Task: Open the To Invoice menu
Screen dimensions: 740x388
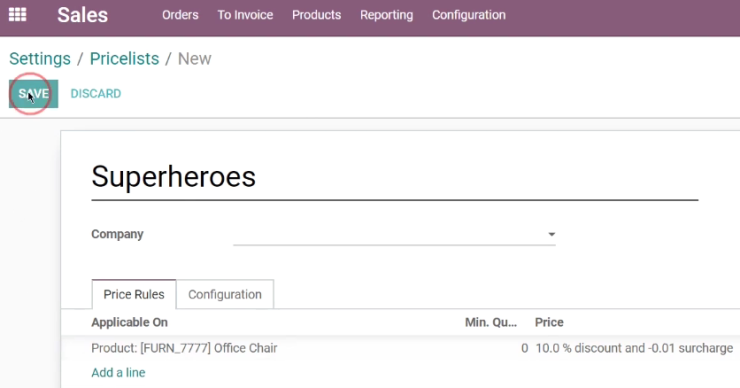Action: point(245,15)
